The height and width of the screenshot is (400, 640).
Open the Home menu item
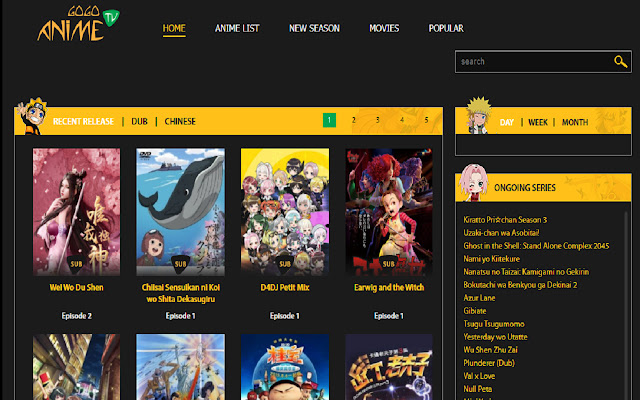(x=174, y=28)
